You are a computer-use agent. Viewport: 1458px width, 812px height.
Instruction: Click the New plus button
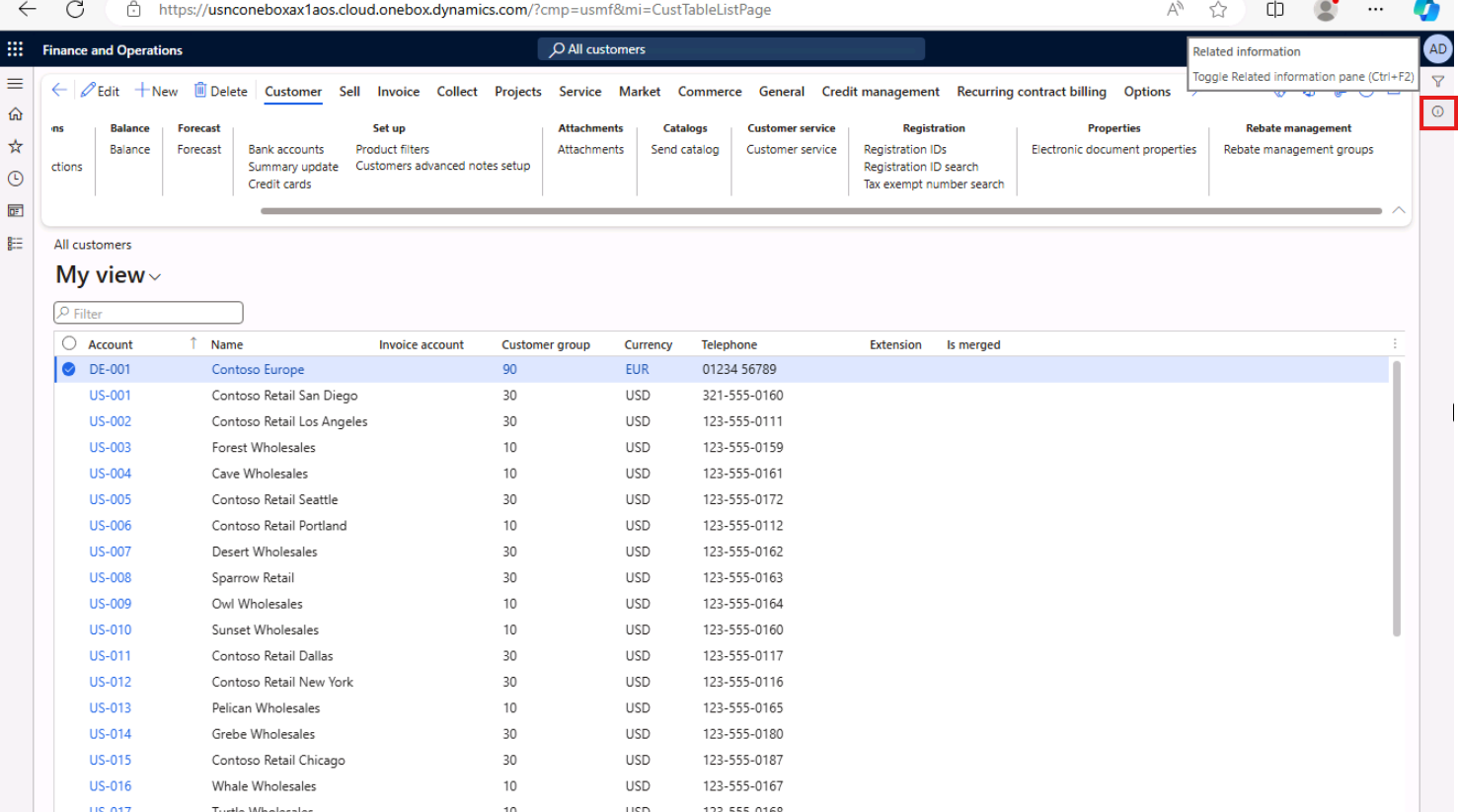coord(156,91)
